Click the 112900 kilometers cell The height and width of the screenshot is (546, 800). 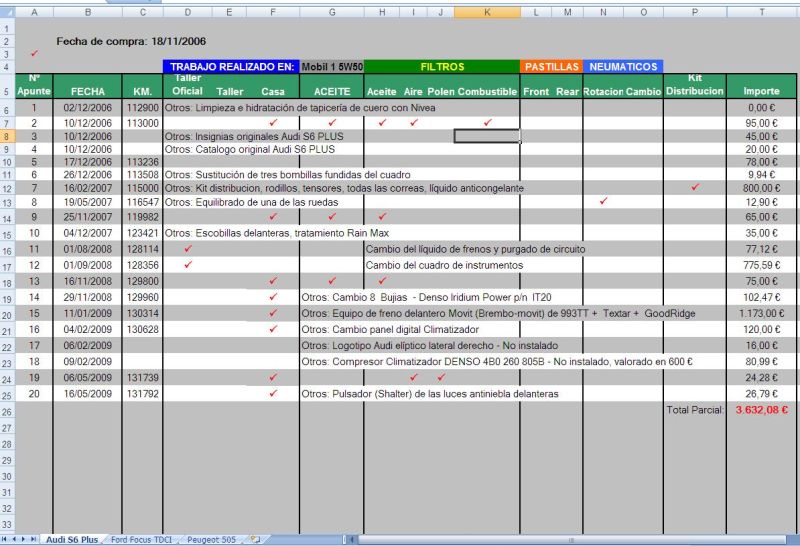(x=142, y=108)
